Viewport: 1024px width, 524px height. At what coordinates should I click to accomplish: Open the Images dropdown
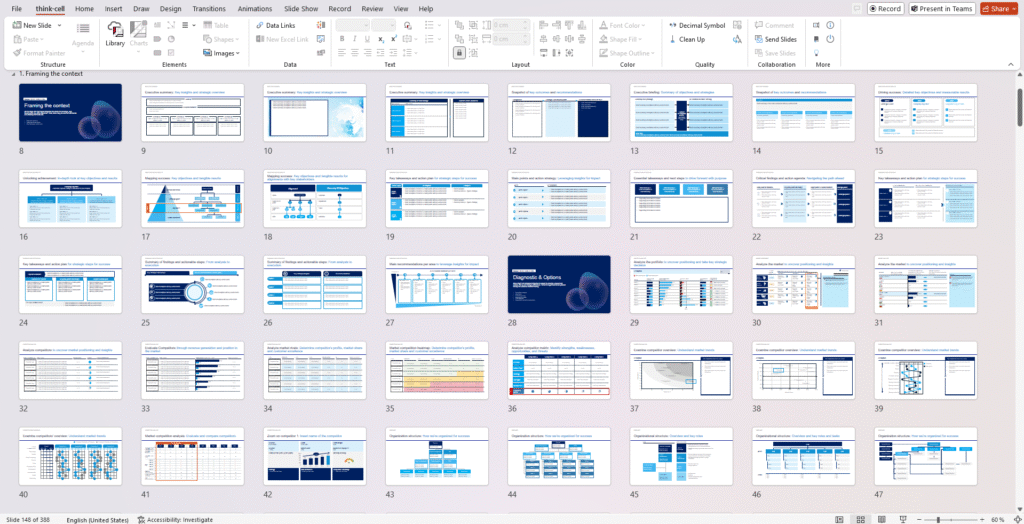224,53
